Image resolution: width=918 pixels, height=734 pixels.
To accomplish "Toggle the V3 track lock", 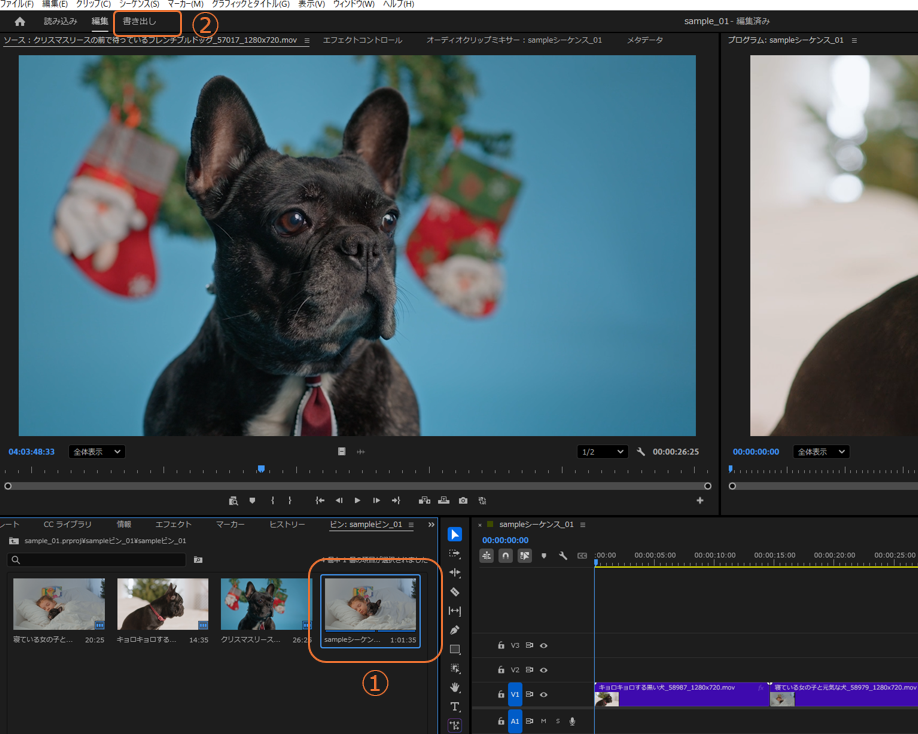I will (501, 646).
